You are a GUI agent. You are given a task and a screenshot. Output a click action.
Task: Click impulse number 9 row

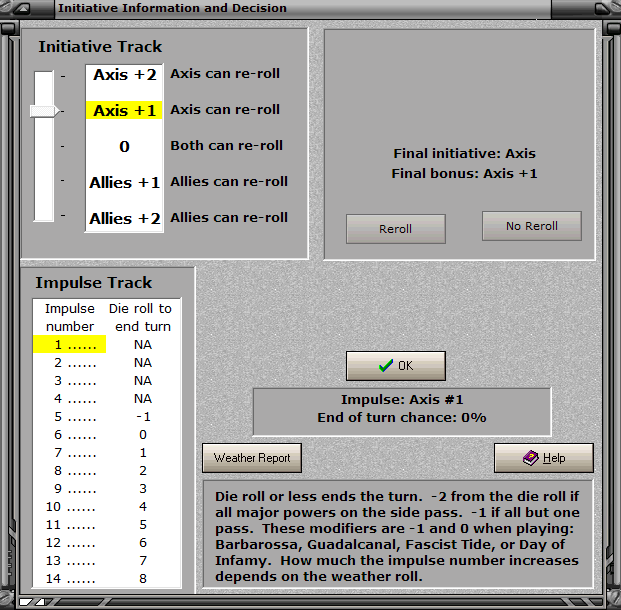[107, 489]
